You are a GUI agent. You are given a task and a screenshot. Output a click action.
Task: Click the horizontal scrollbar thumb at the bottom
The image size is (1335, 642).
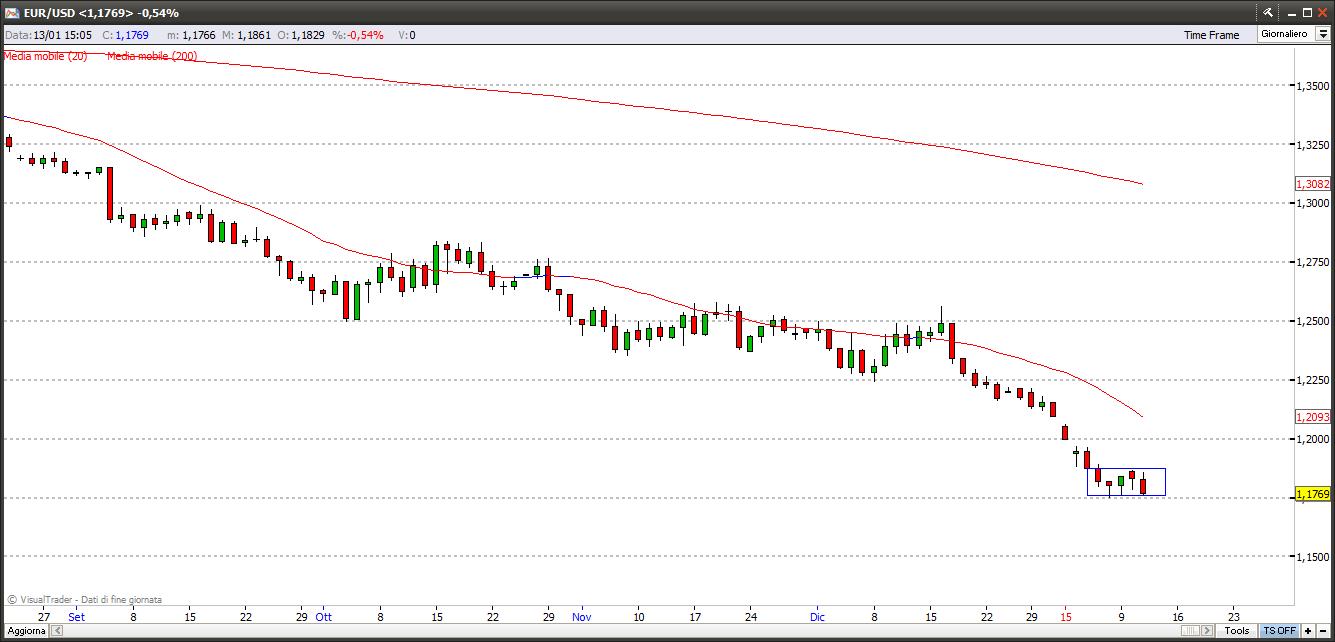(x=1190, y=631)
